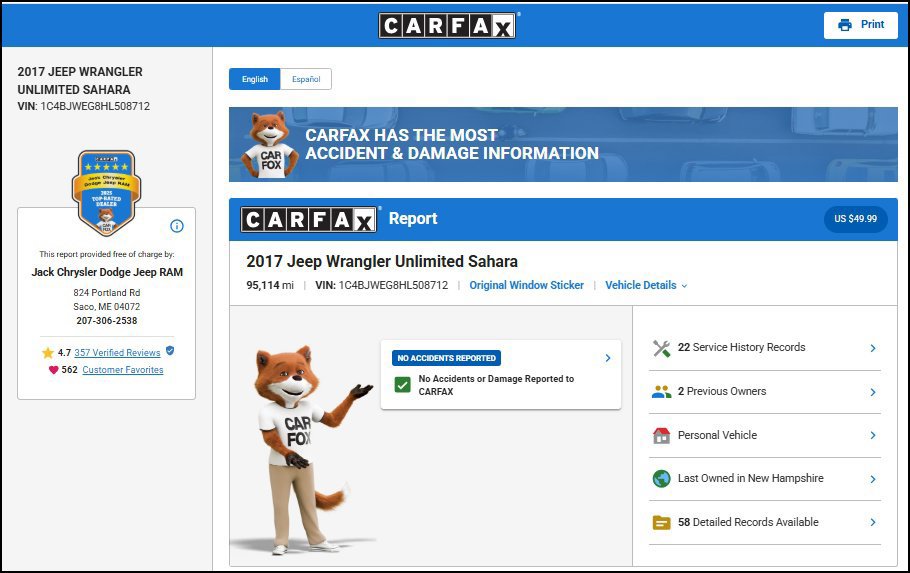Open the No Accidents Reported chevron

click(608, 358)
